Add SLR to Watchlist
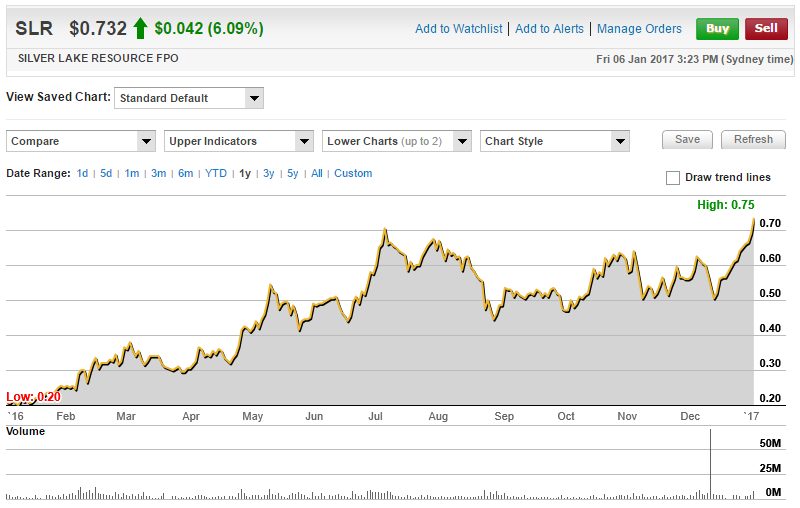Image resolution: width=800 pixels, height=508 pixels. tap(458, 29)
